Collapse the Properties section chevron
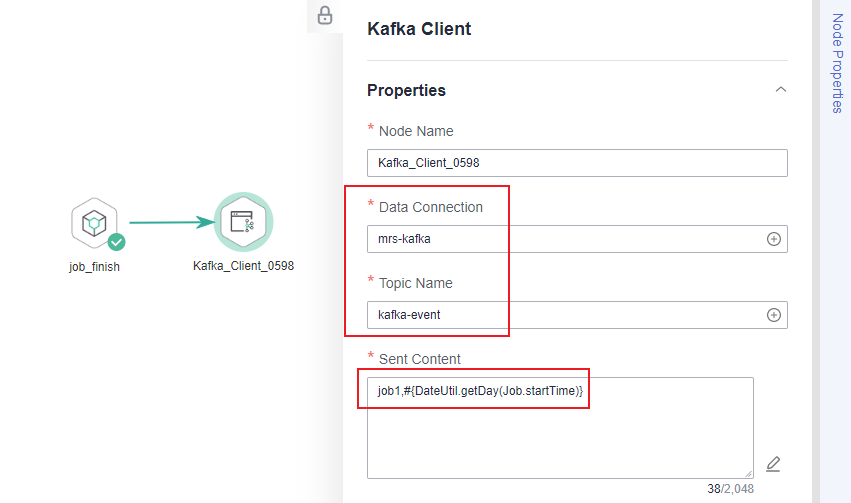 (780, 90)
